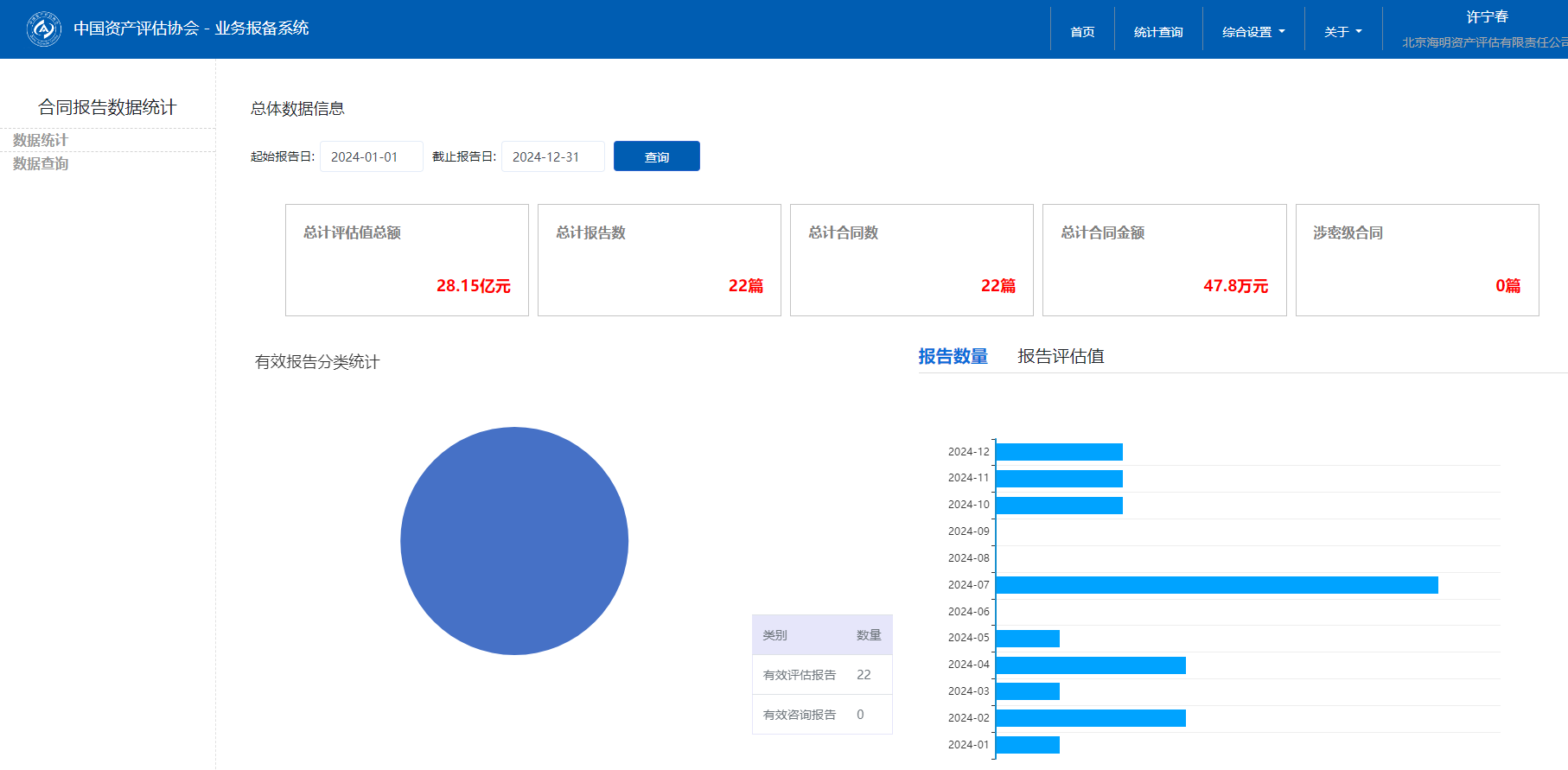Click the user name 许宁春

[x=1487, y=17]
